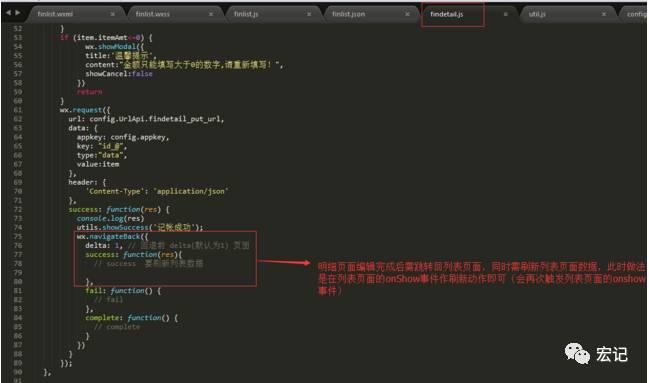Click the 'value:item' line
The image size is (649, 383).
[x=98, y=164]
